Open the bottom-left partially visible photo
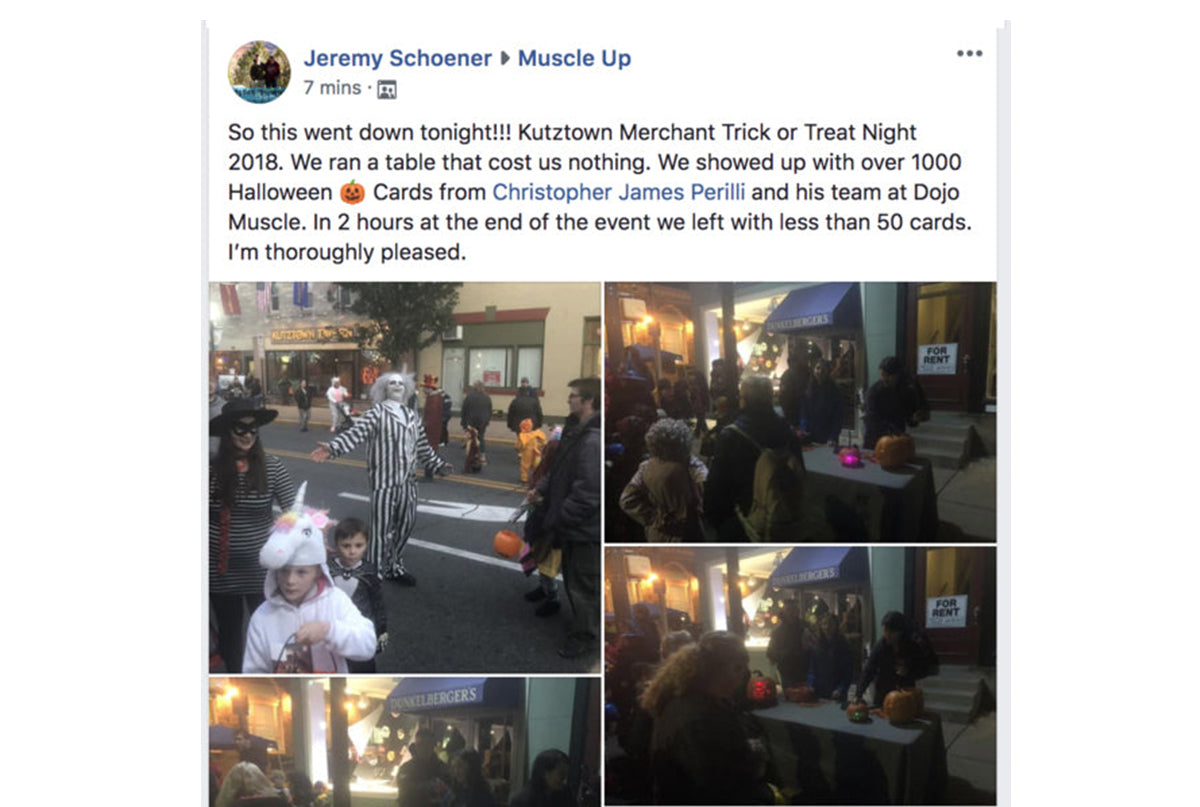Screen dimensions: 1200x807 pos(405,742)
